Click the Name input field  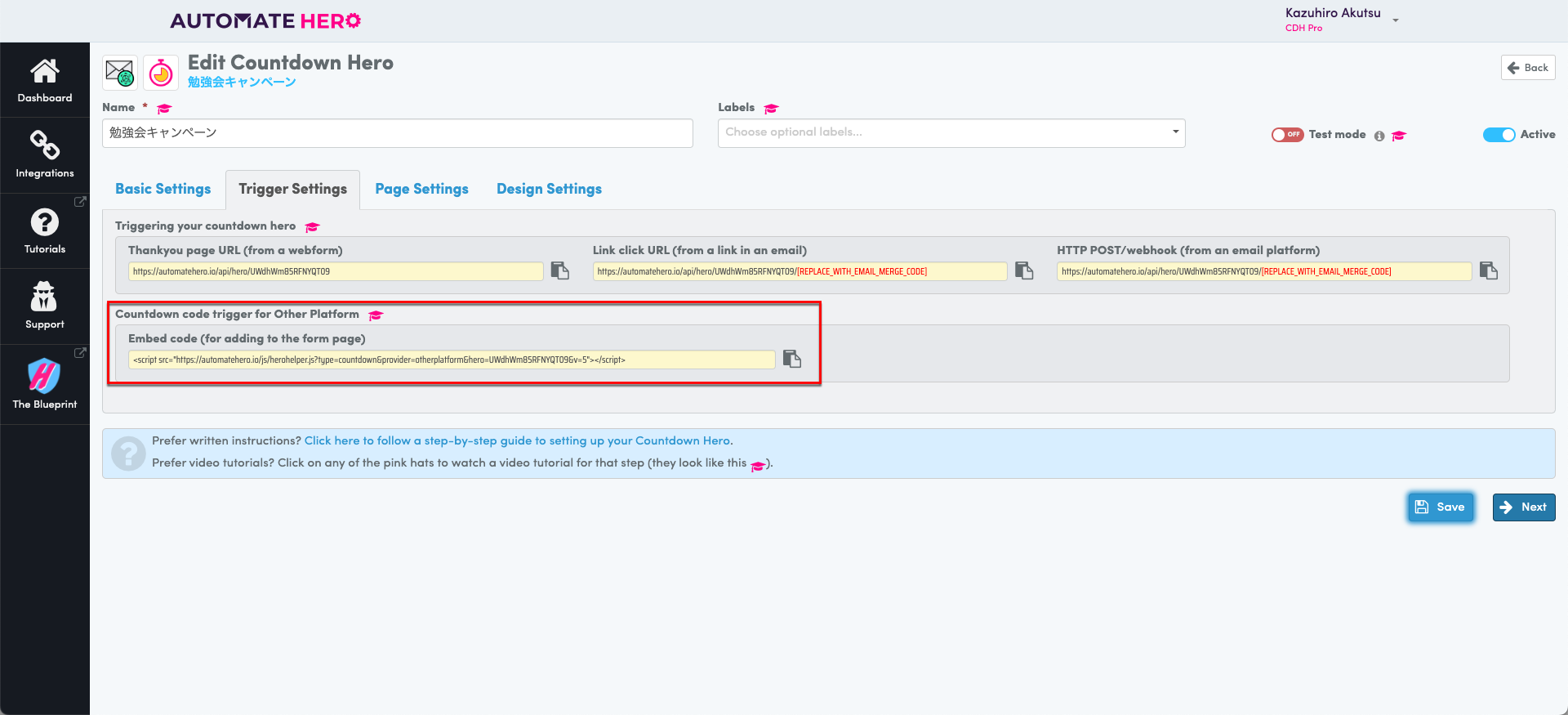[x=398, y=133]
